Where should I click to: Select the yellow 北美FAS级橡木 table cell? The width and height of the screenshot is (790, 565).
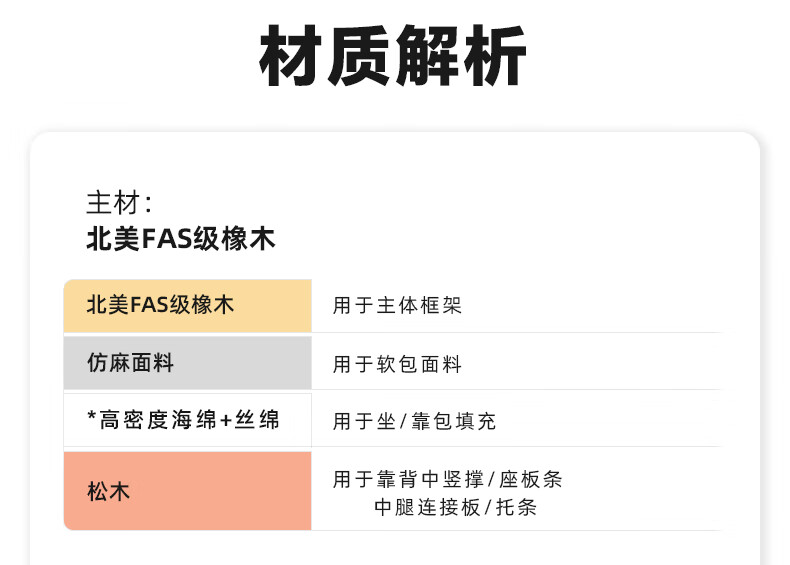pyautogui.click(x=187, y=305)
